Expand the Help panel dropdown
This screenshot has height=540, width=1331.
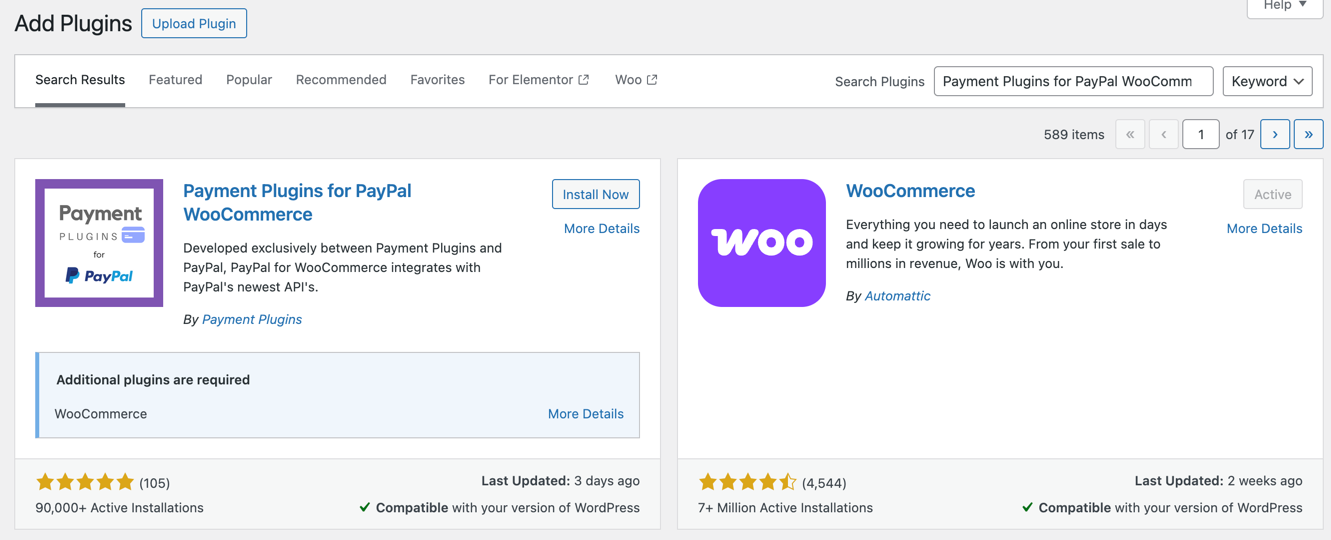point(1285,6)
